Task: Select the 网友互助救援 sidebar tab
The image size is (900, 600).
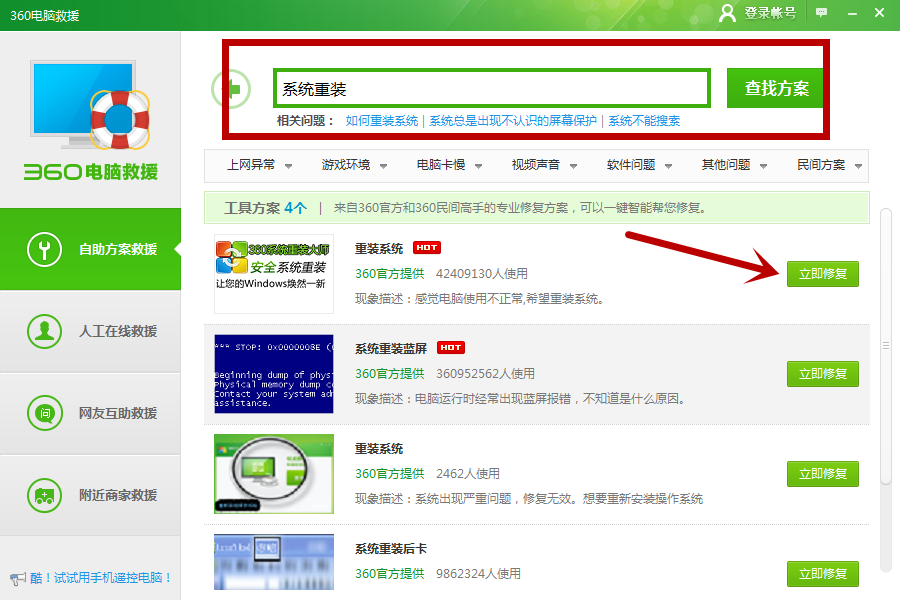Action: tap(90, 413)
